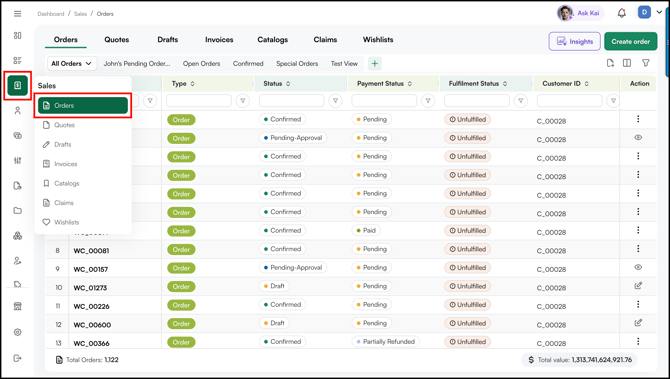This screenshot has height=379, width=670.
Task: Sort by Type column
Action: (x=192, y=84)
